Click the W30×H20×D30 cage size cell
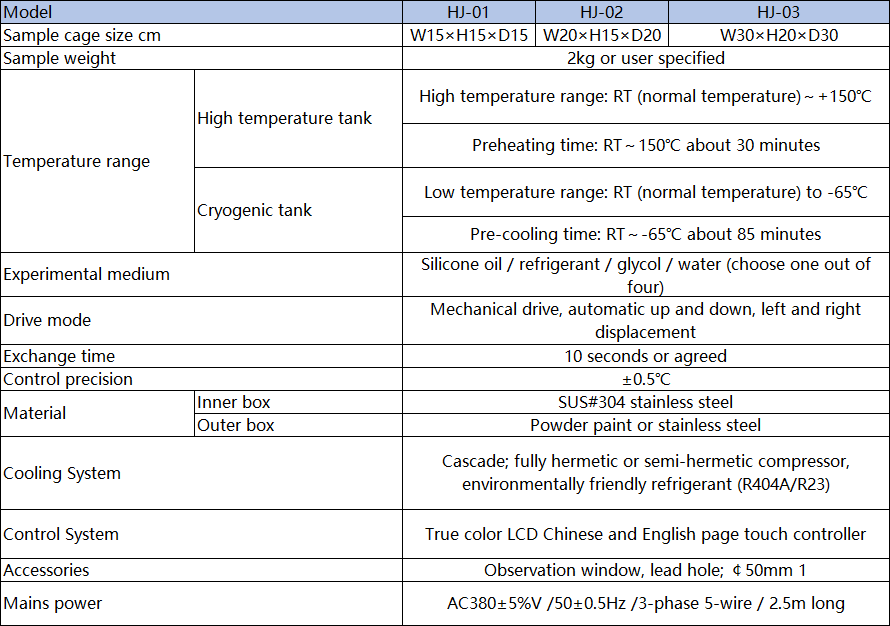Screen dimensions: 890x626 [778, 35]
